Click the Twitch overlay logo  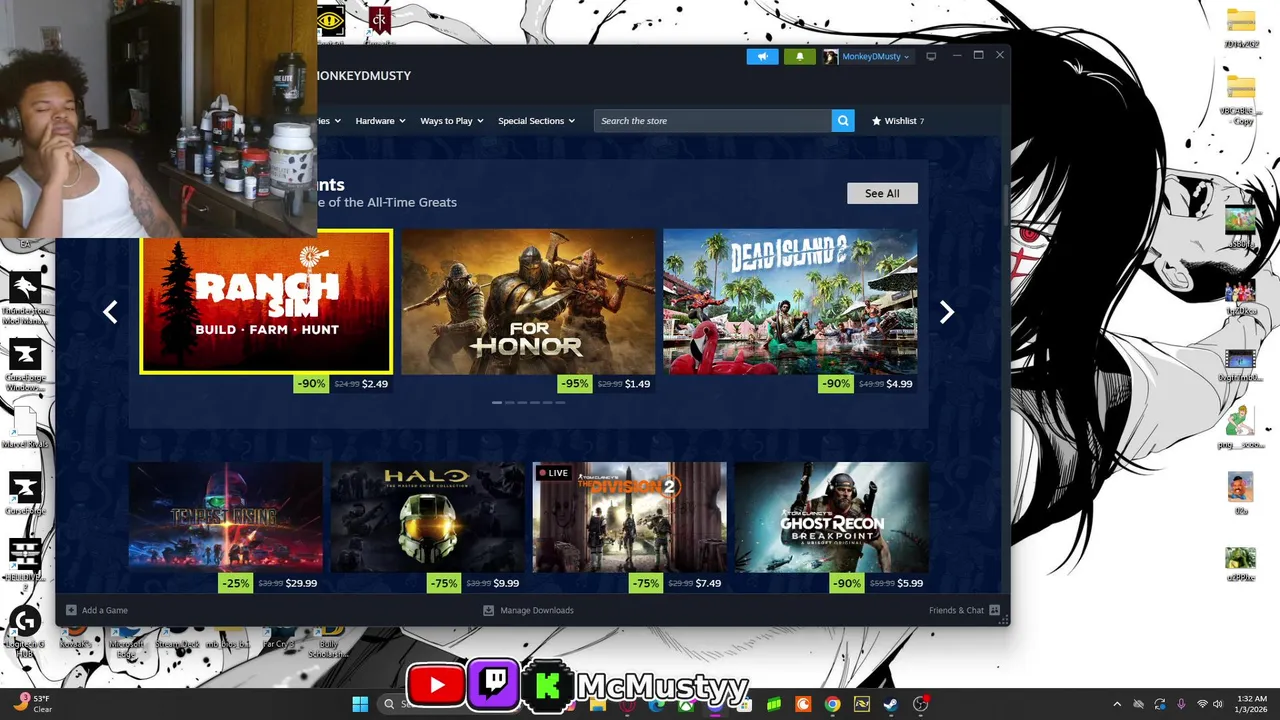coord(493,684)
